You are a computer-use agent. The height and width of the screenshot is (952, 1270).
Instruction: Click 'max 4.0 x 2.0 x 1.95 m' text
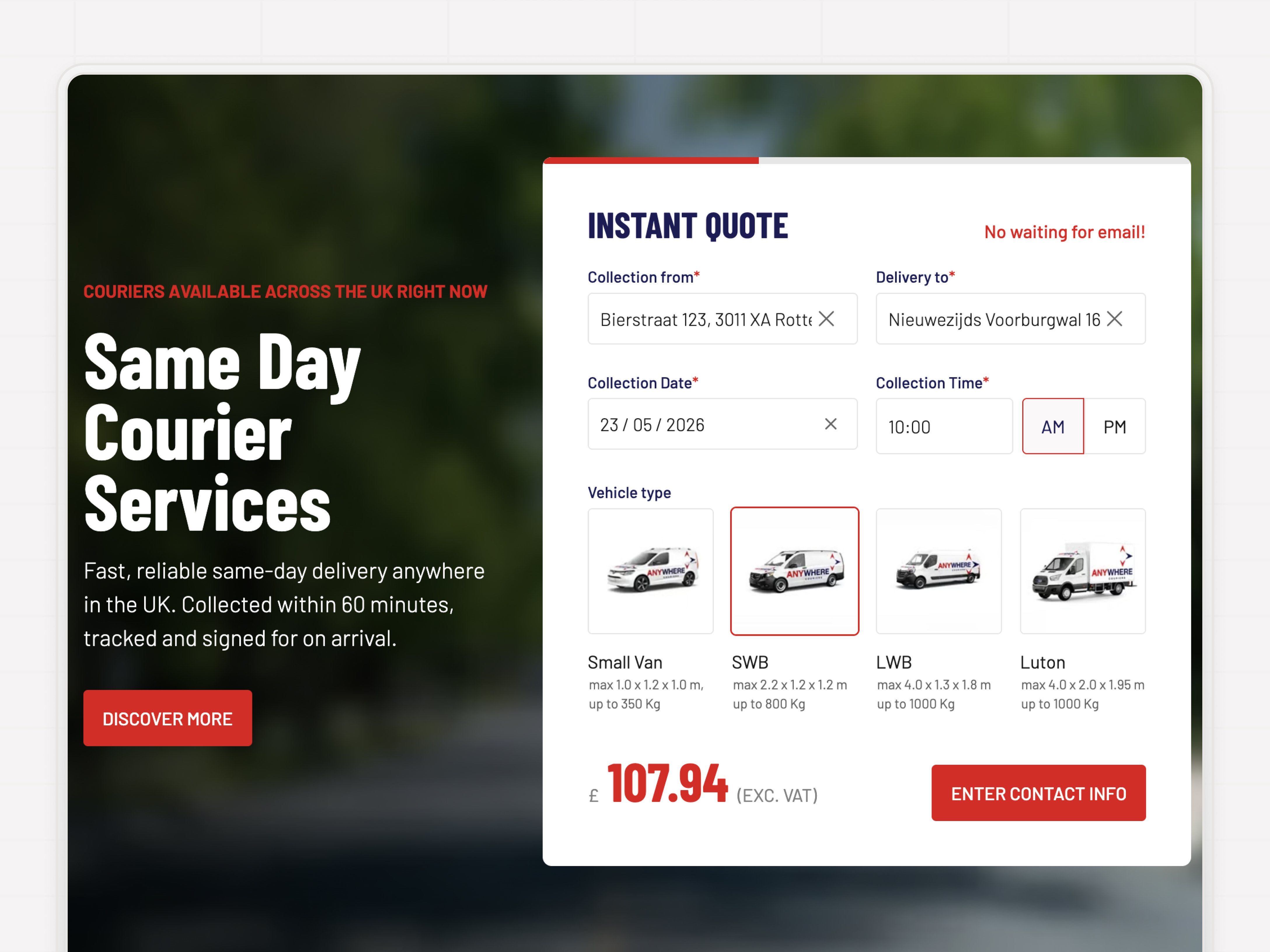point(1083,685)
